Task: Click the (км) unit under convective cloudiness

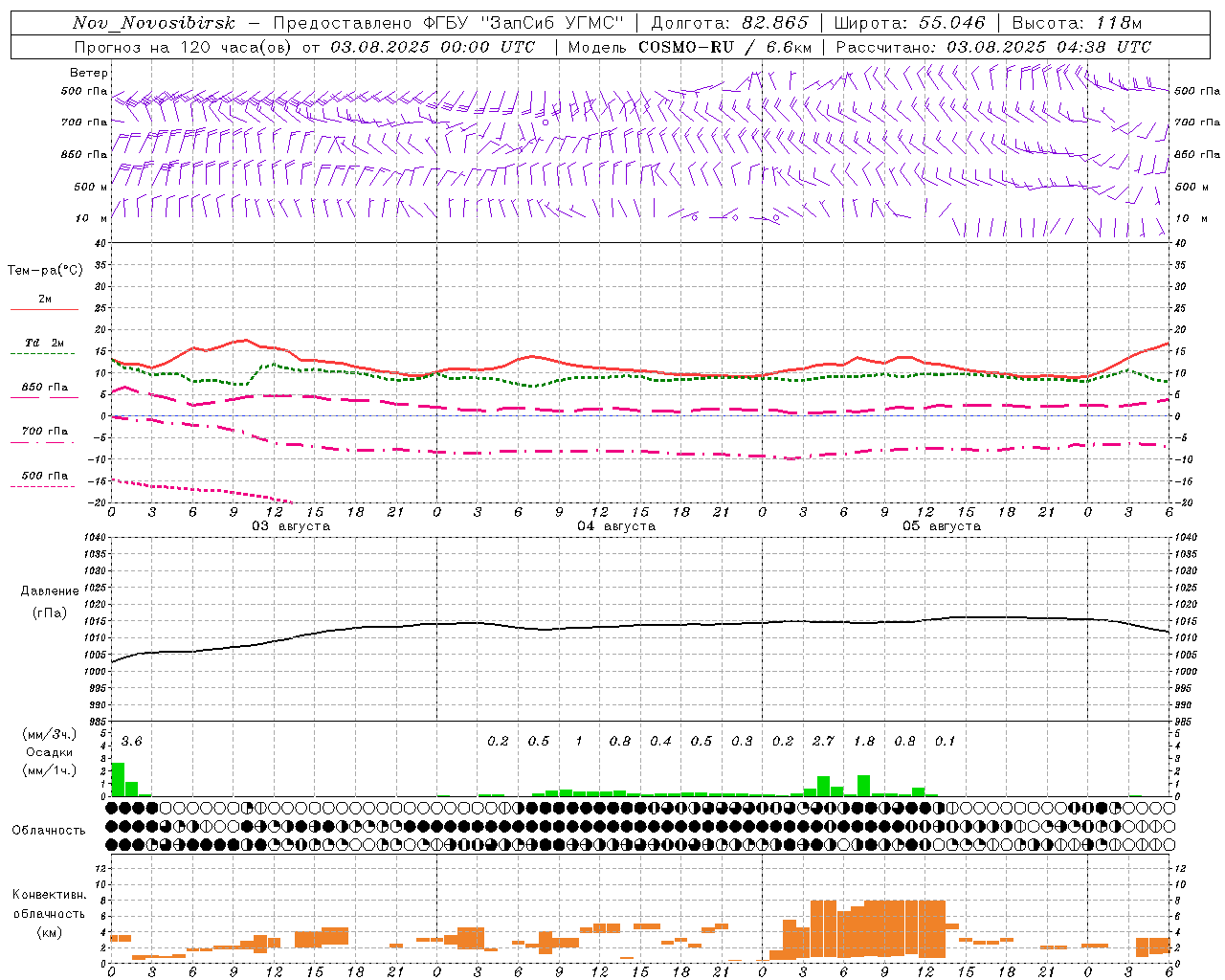Action: (49, 932)
